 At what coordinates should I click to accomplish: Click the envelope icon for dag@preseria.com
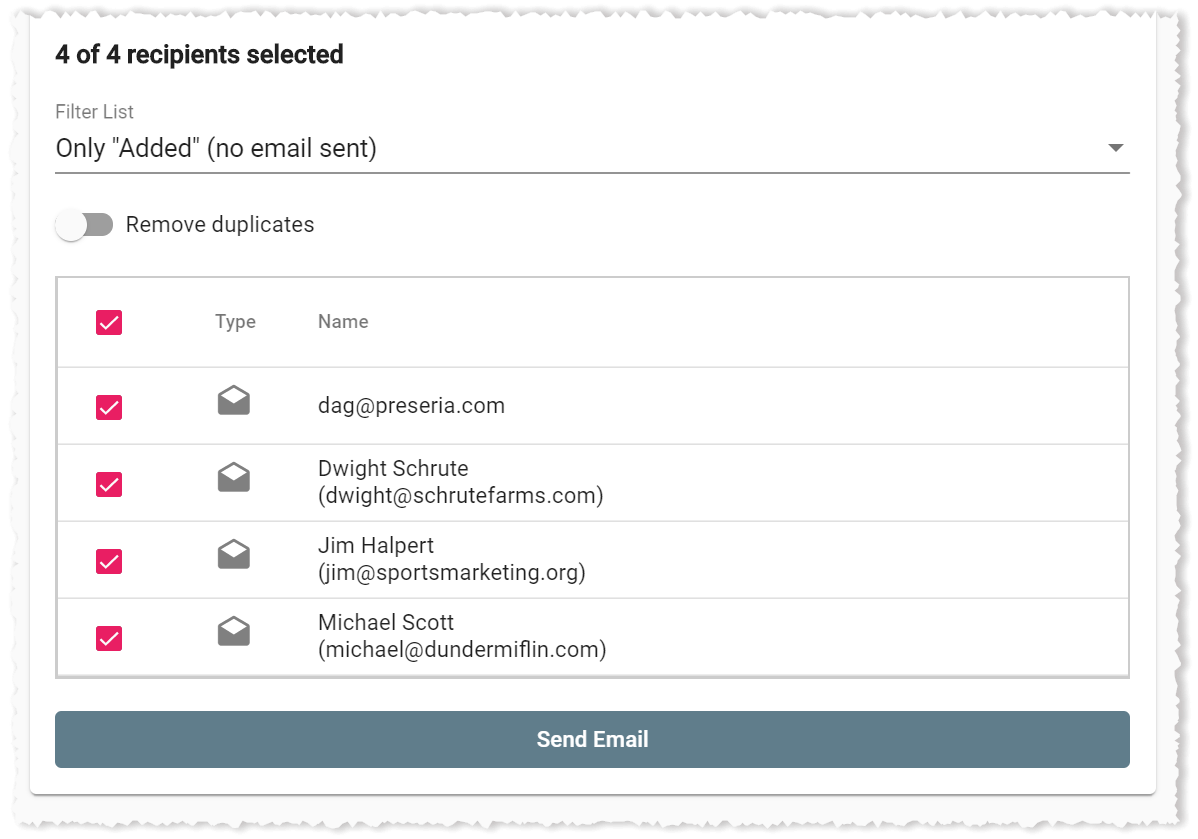pyautogui.click(x=234, y=400)
